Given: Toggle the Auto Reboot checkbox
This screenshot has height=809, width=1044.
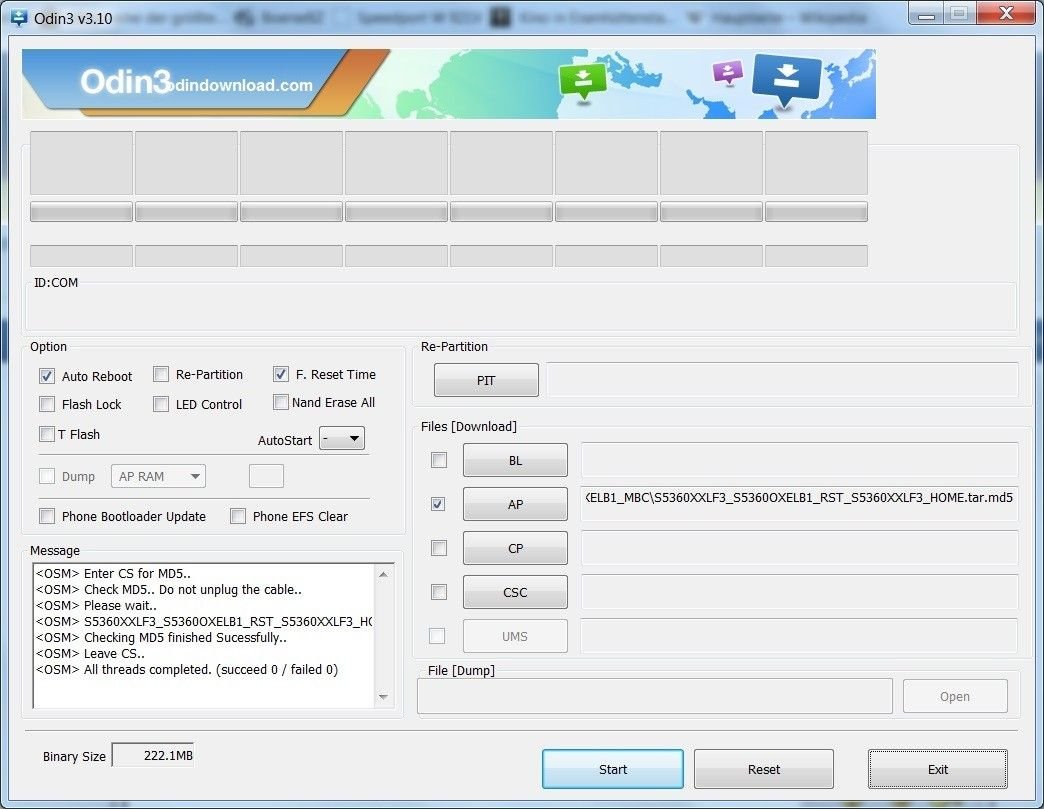Looking at the screenshot, I should click(x=47, y=376).
